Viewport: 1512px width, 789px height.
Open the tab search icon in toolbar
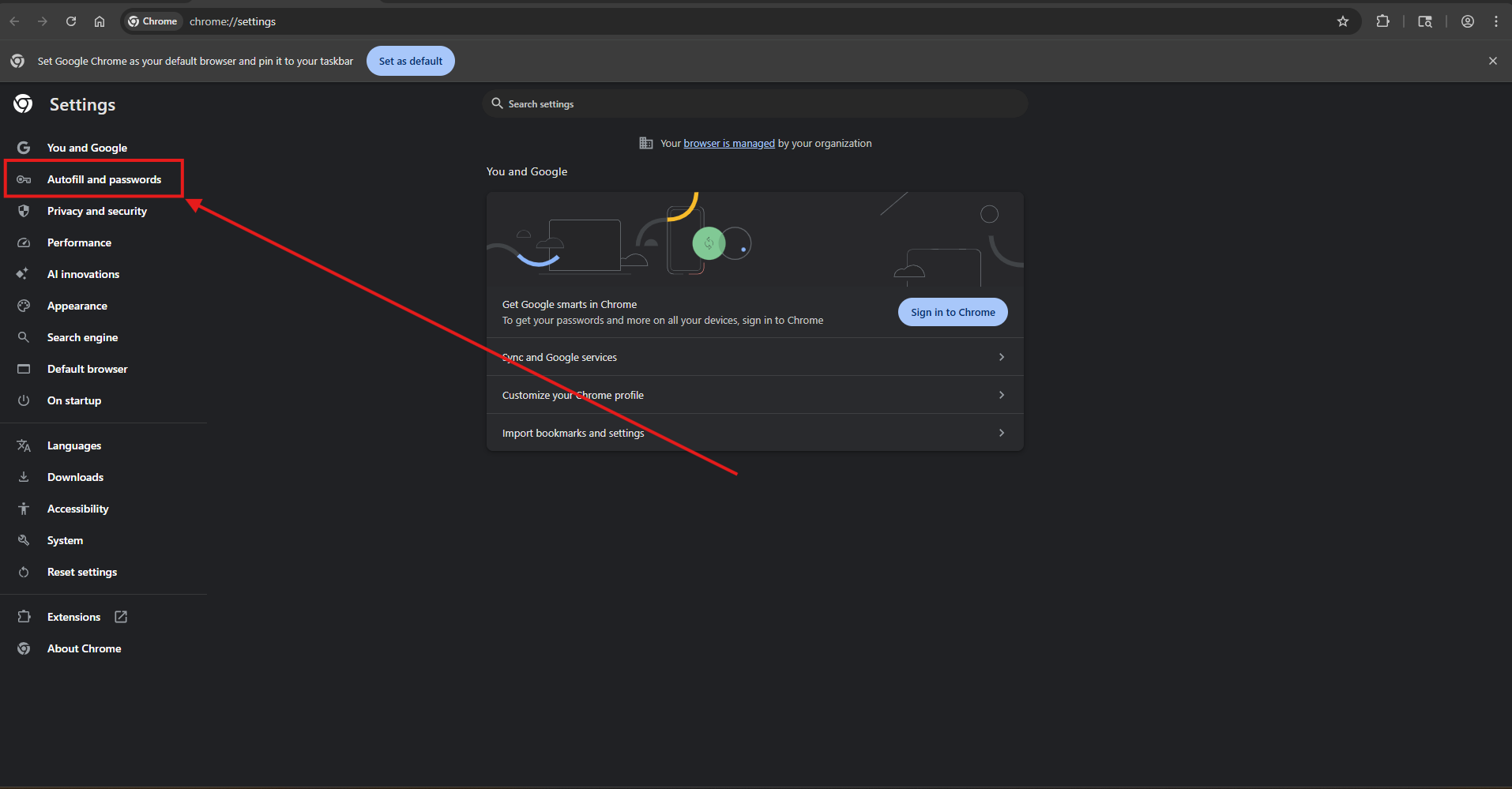(x=1425, y=21)
